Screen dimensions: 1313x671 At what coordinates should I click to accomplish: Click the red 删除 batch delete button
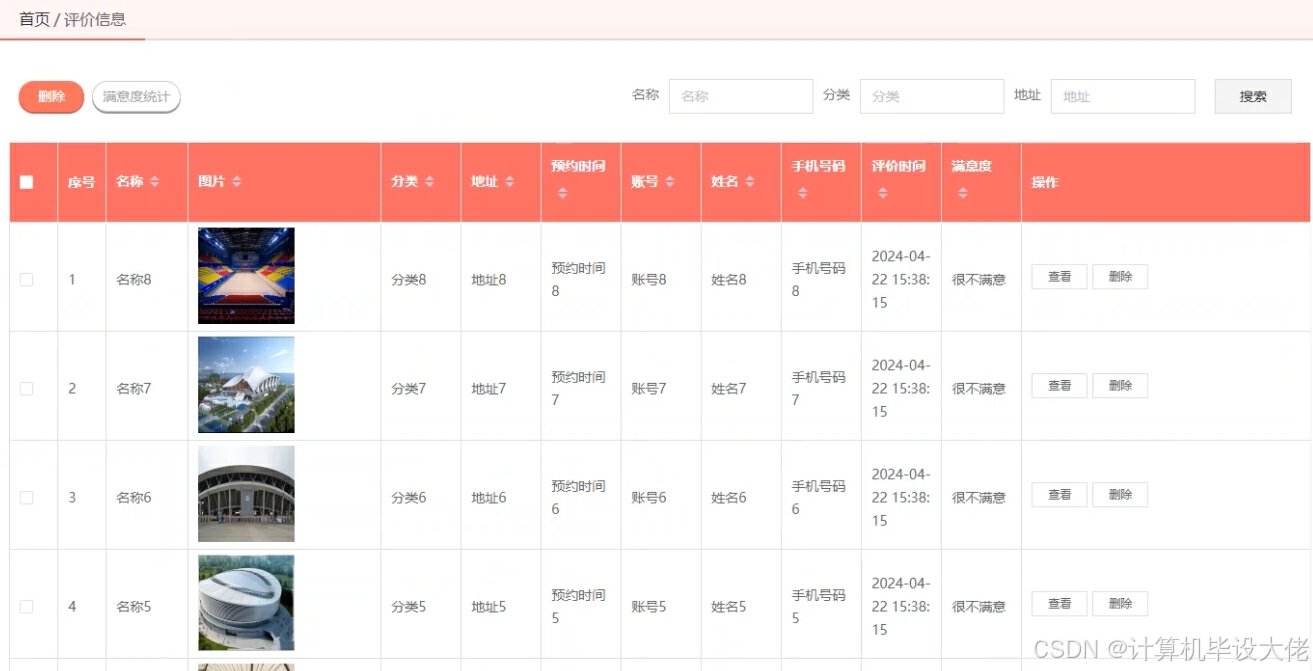coord(51,97)
